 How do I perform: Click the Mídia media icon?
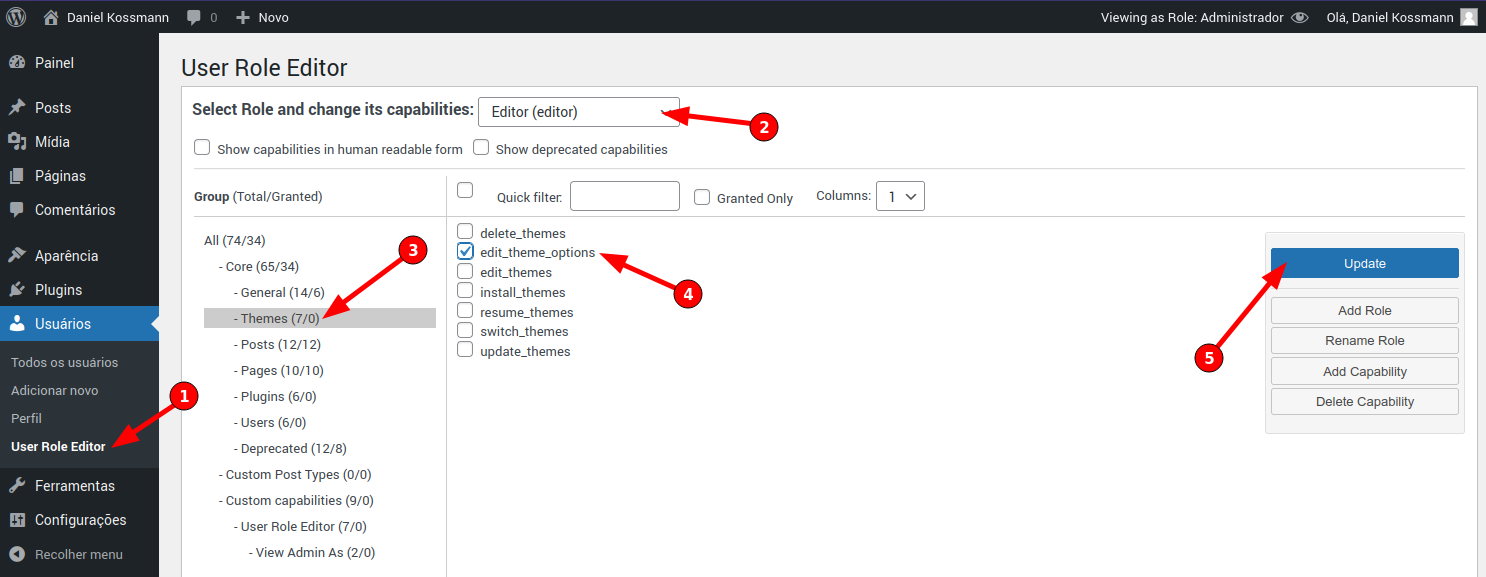[x=17, y=142]
